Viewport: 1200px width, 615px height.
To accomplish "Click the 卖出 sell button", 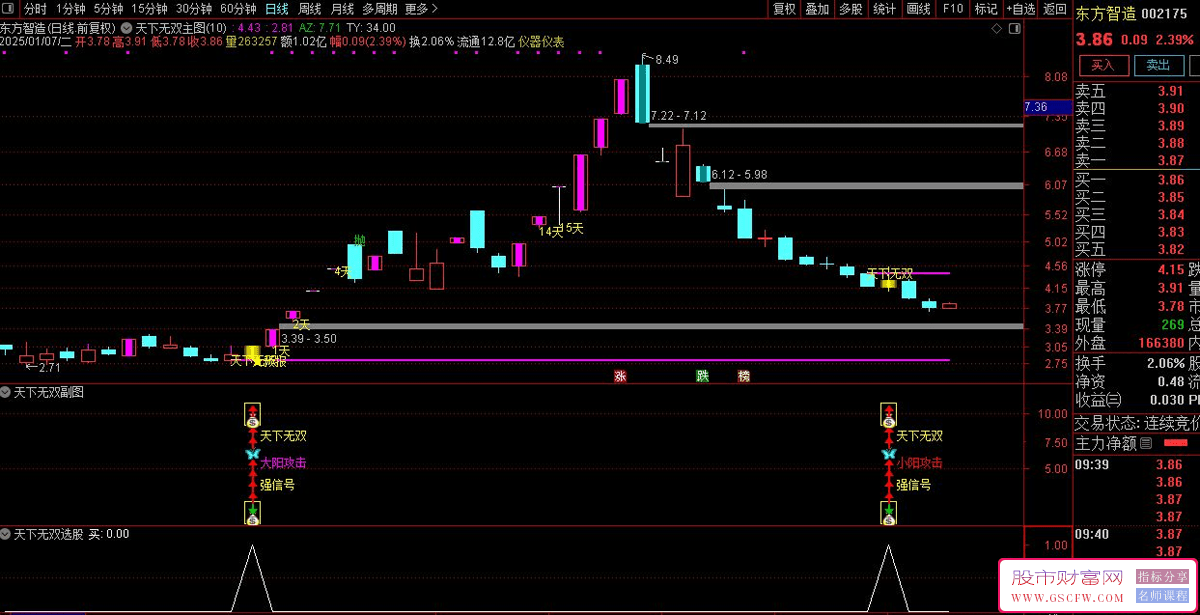I will (x=1158, y=65).
